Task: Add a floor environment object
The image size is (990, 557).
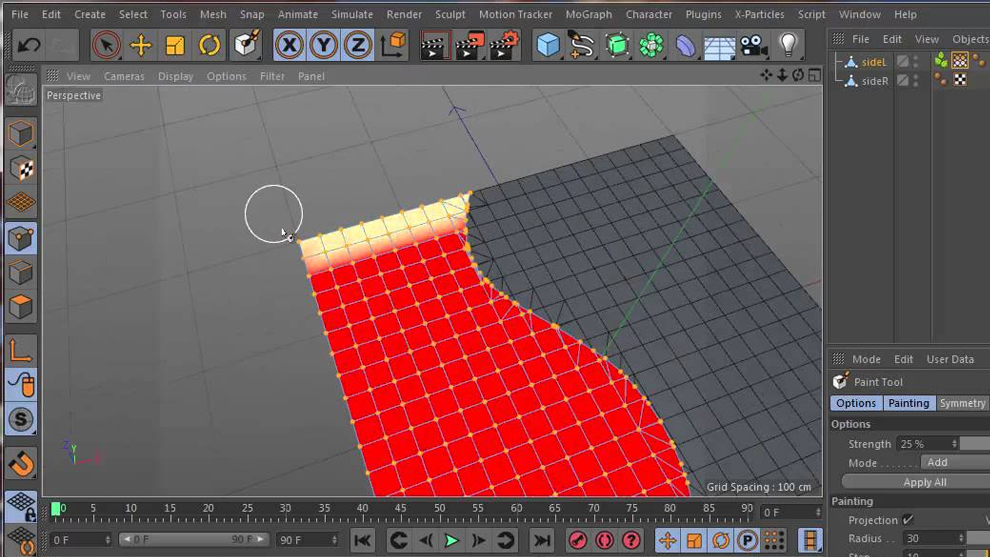Action: [719, 45]
